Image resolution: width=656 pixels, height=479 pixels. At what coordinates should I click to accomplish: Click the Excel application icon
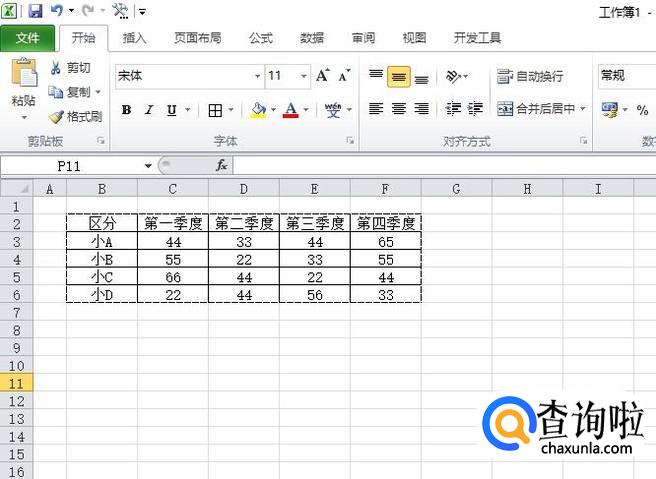9,11
